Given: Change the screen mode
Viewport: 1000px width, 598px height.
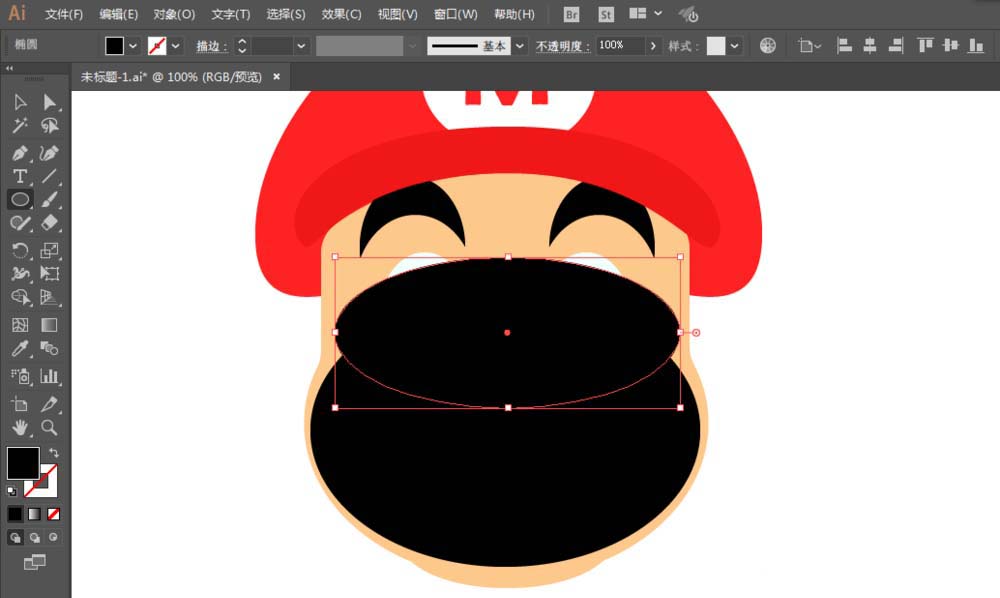Looking at the screenshot, I should pyautogui.click(x=34, y=562).
